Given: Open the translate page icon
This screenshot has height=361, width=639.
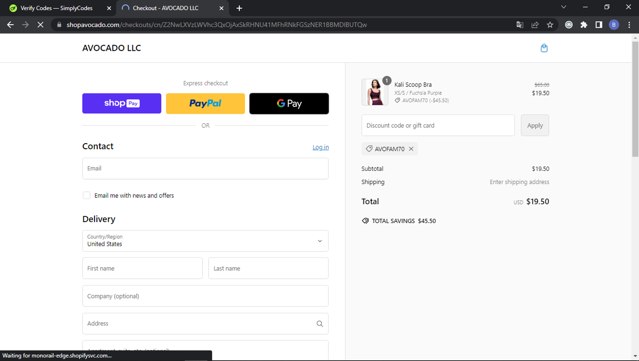Looking at the screenshot, I should [520, 25].
